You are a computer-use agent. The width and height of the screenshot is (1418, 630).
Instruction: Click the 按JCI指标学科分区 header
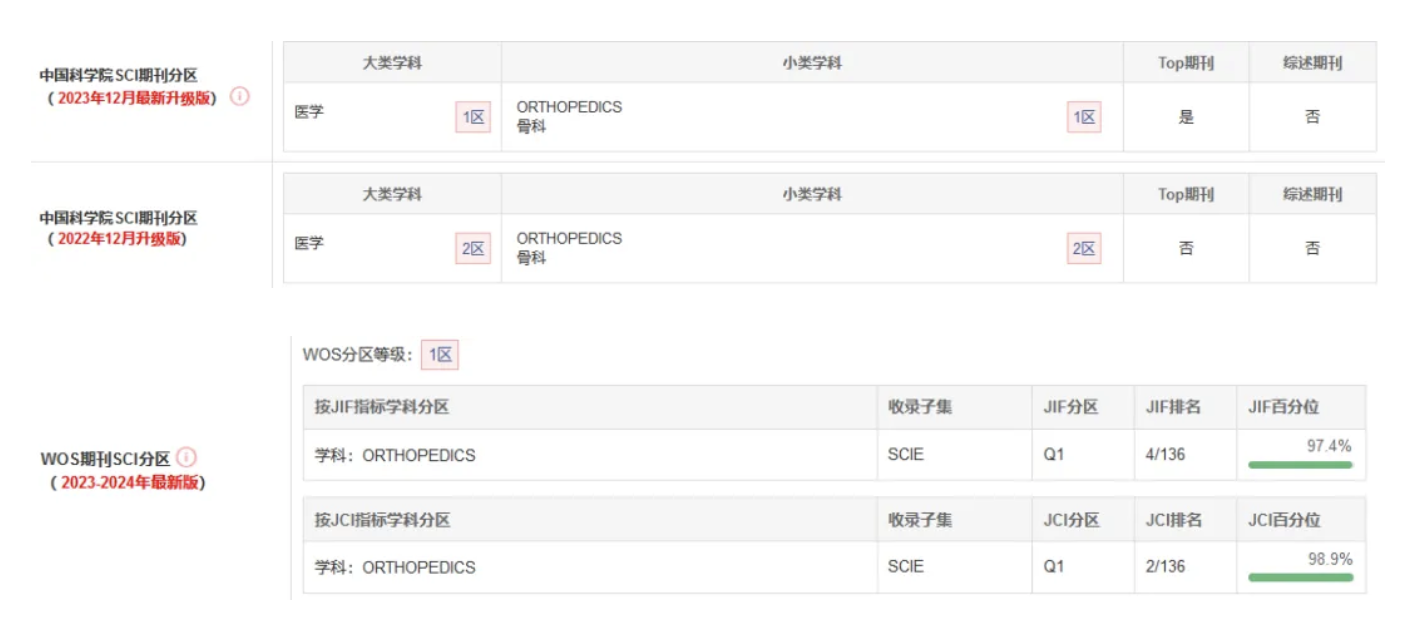point(382,520)
